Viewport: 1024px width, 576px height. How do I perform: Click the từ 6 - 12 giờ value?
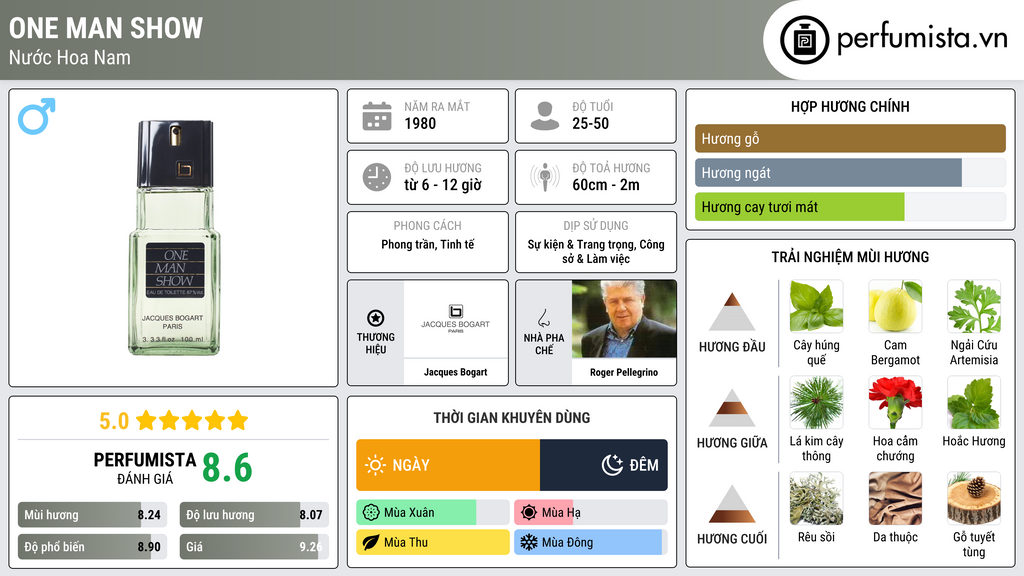click(x=443, y=185)
